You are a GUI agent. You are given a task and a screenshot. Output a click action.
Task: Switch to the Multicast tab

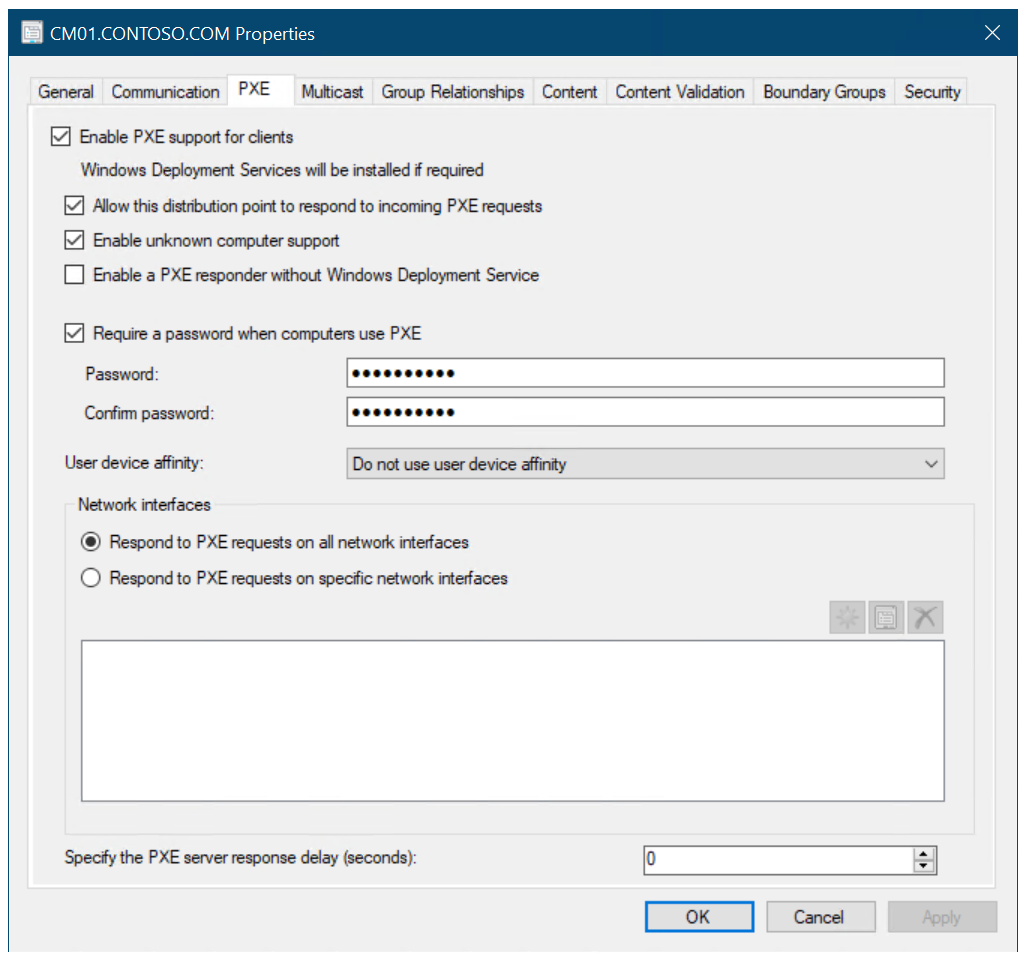coord(332,92)
